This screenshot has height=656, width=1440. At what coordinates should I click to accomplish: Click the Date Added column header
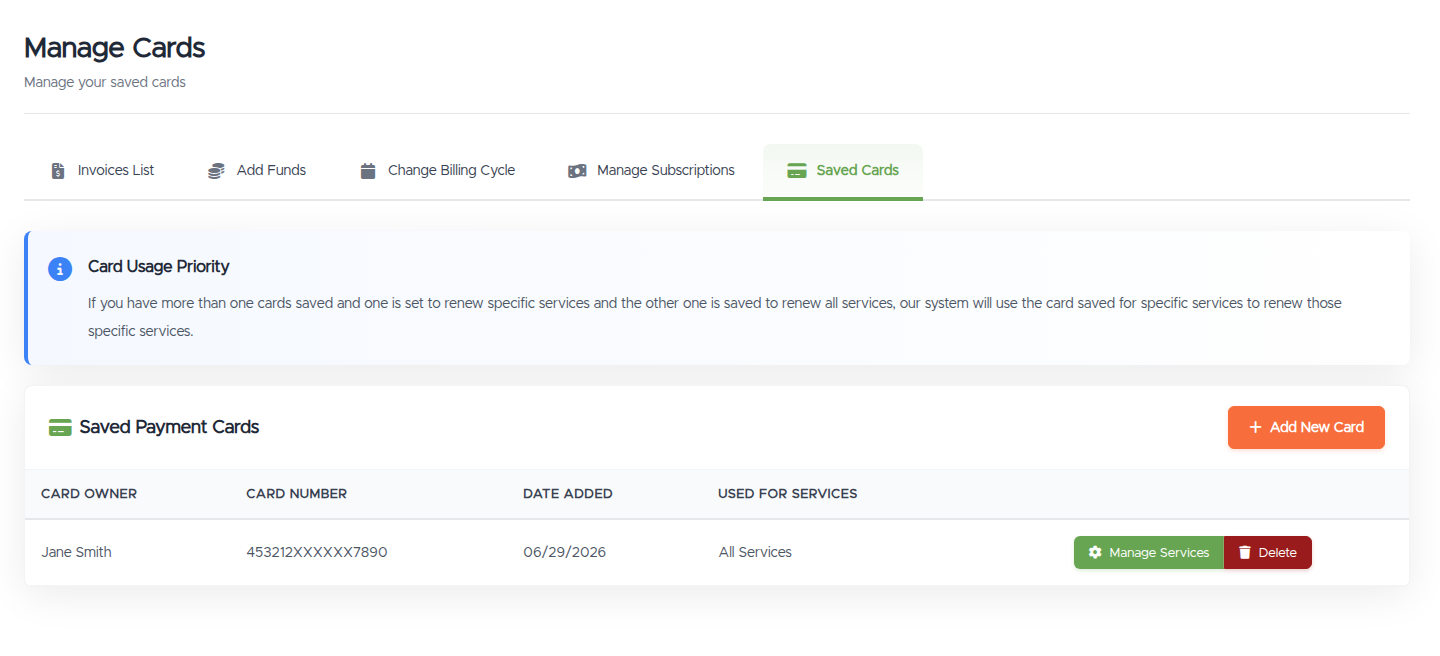click(x=568, y=494)
